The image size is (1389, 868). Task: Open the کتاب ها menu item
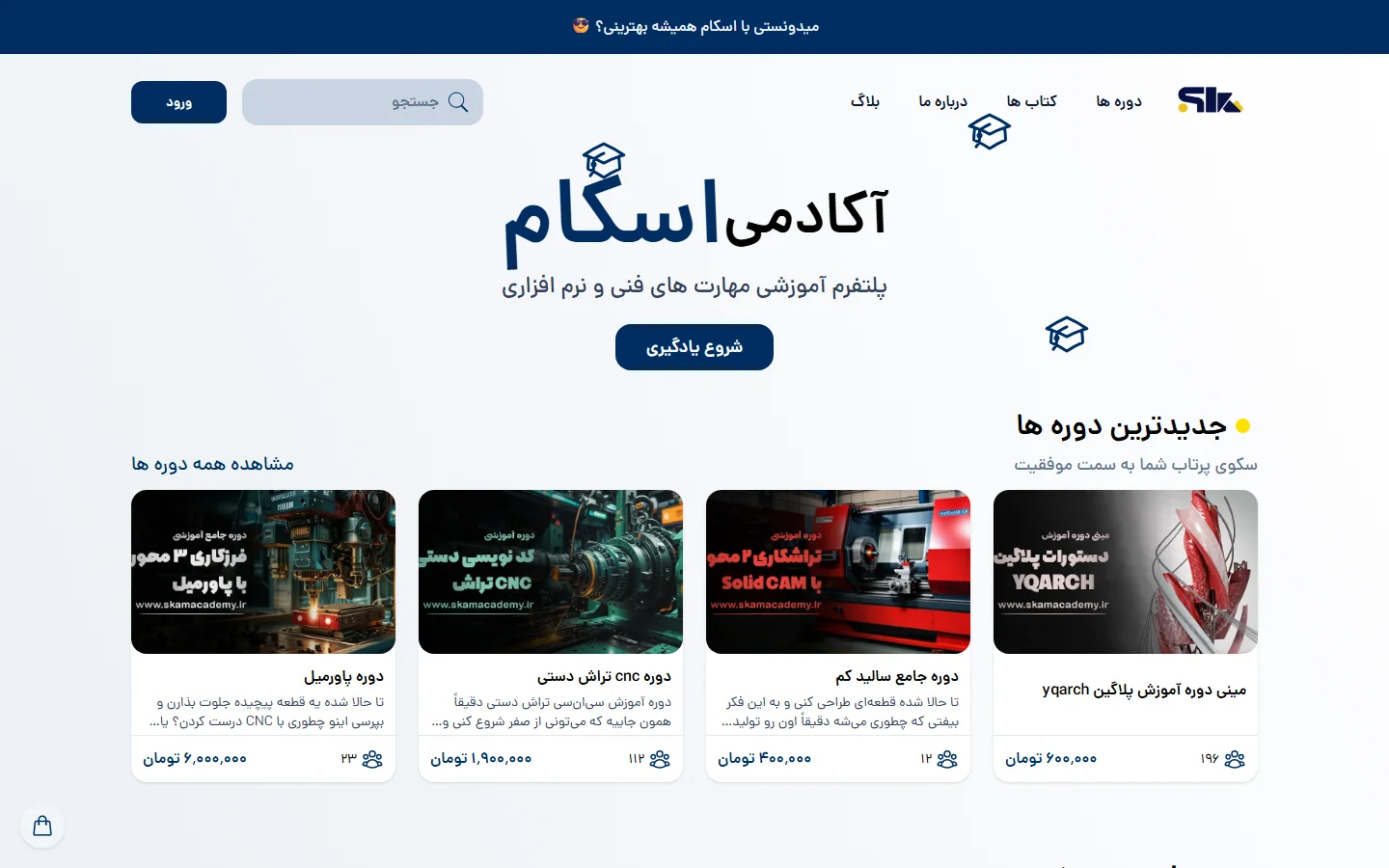1032,101
